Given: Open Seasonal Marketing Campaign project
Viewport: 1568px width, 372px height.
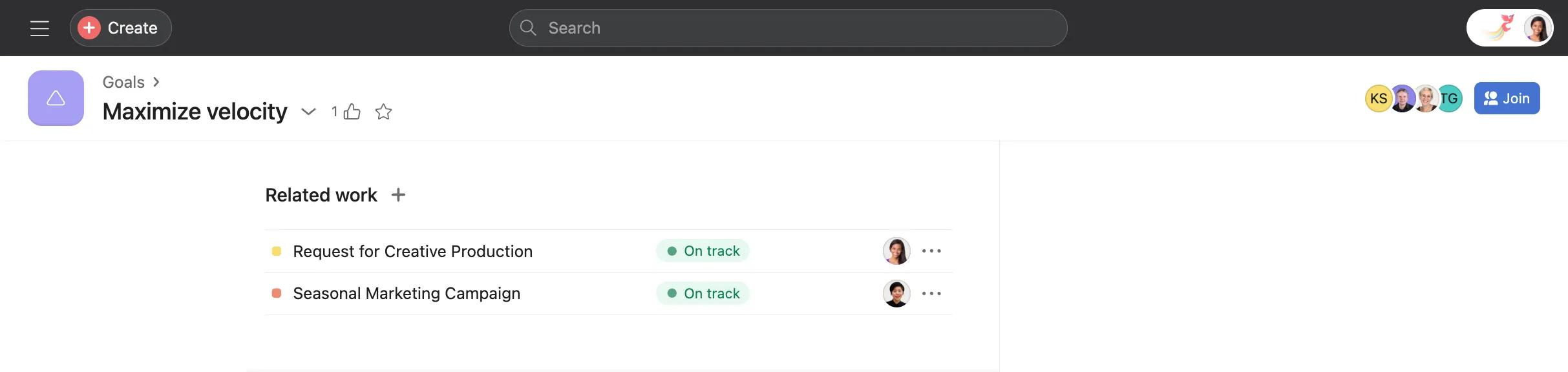Looking at the screenshot, I should coord(406,293).
